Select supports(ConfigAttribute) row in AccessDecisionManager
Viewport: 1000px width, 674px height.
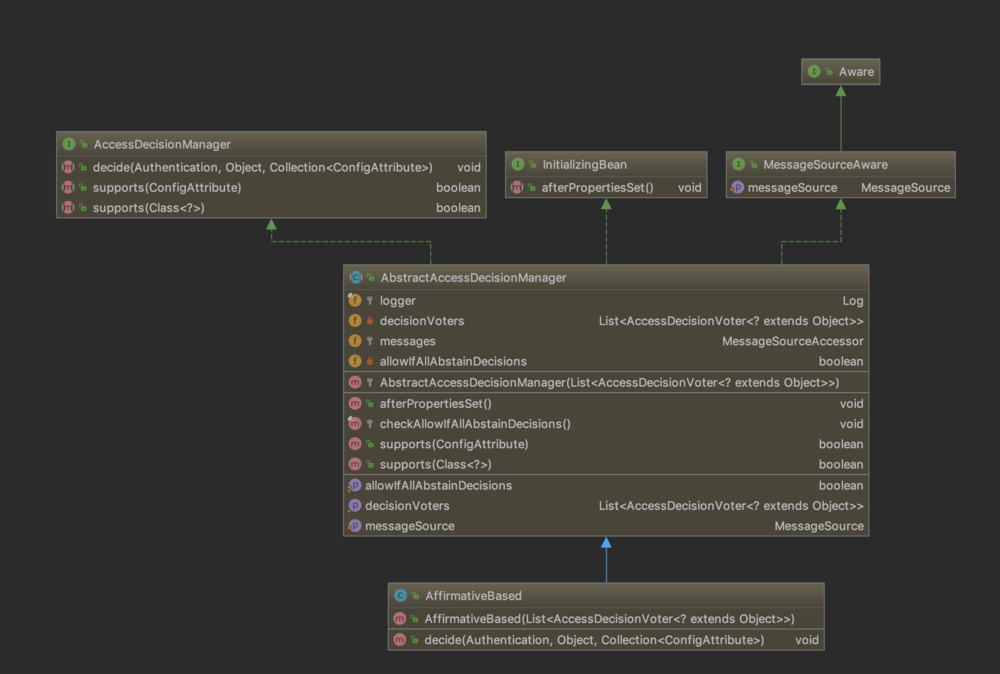tap(271, 187)
